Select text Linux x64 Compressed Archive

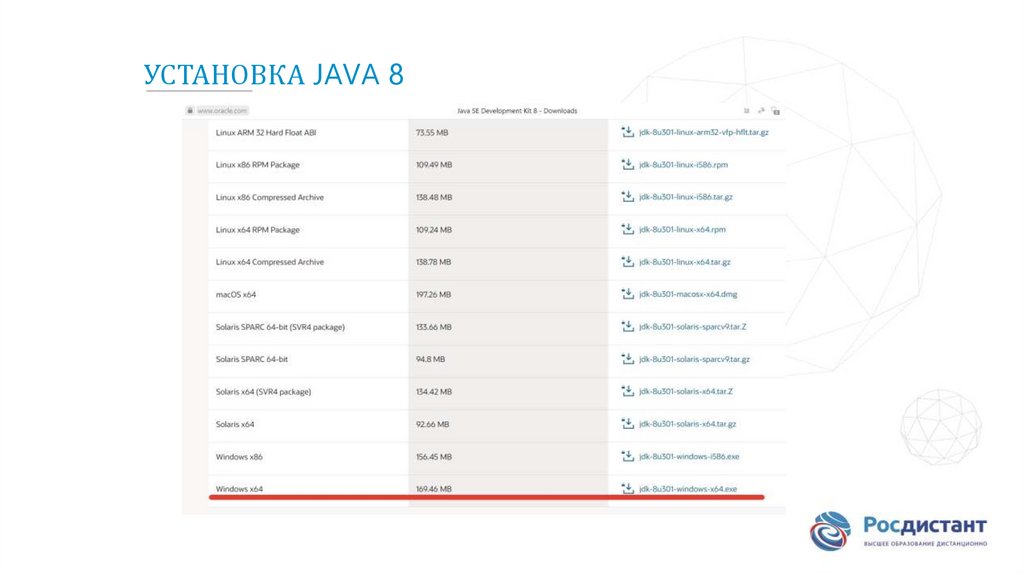(270, 262)
